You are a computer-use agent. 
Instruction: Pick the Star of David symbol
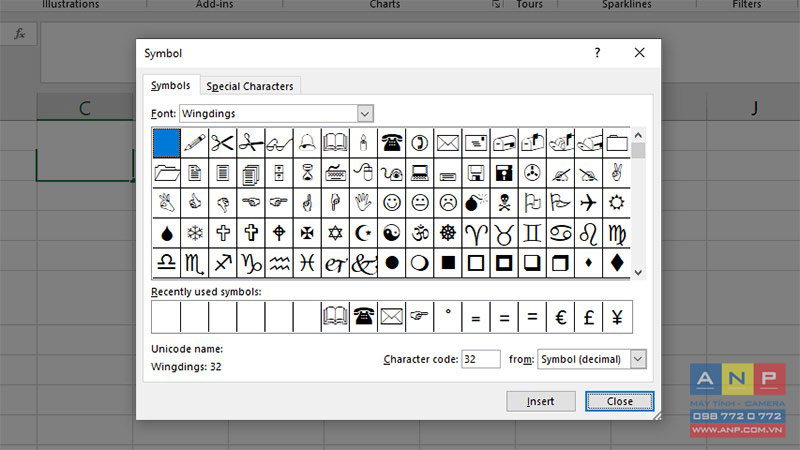335,233
